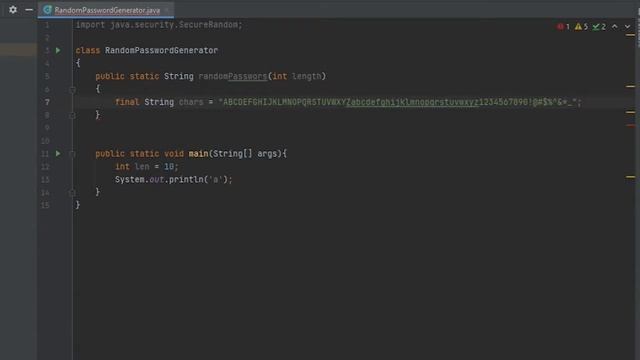Run class RandomPasswordGenerator from the gutter arrow
Viewport: 640px width, 360px height.
[x=58, y=50]
